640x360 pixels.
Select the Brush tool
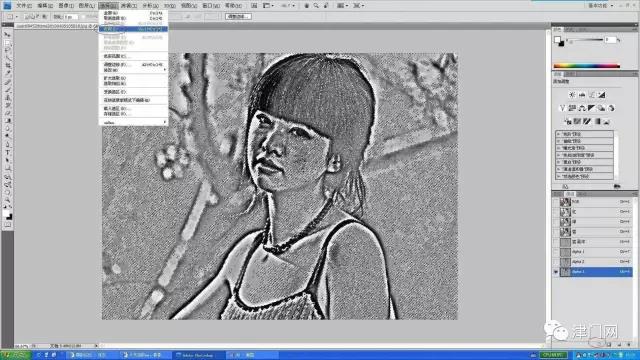point(7,91)
